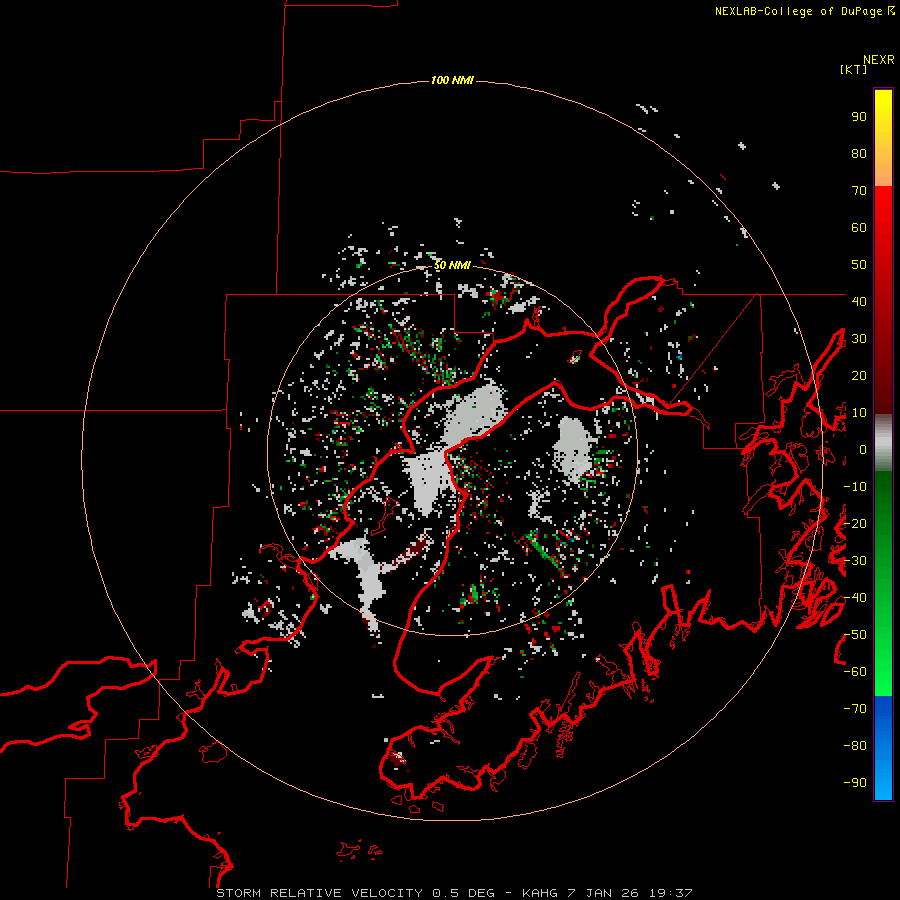Click the NEXLAB-College of DuPage watermark text
Viewport: 900px width, 900px height.
(804, 11)
